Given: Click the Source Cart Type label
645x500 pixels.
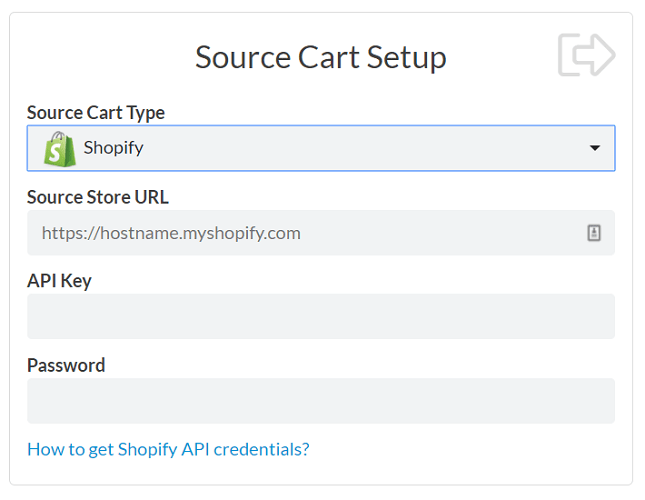Looking at the screenshot, I should [x=96, y=112].
